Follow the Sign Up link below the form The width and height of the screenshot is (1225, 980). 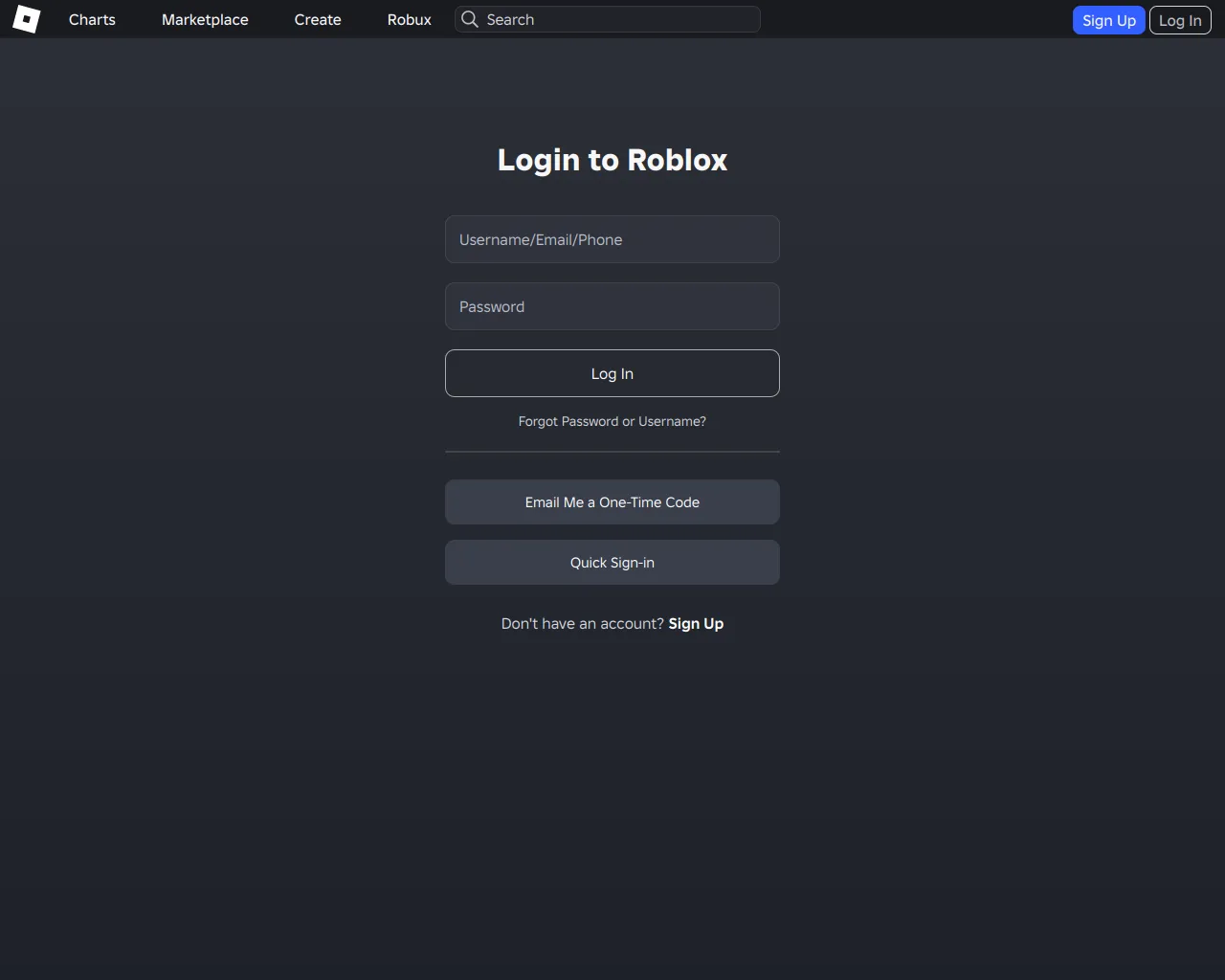pos(696,624)
